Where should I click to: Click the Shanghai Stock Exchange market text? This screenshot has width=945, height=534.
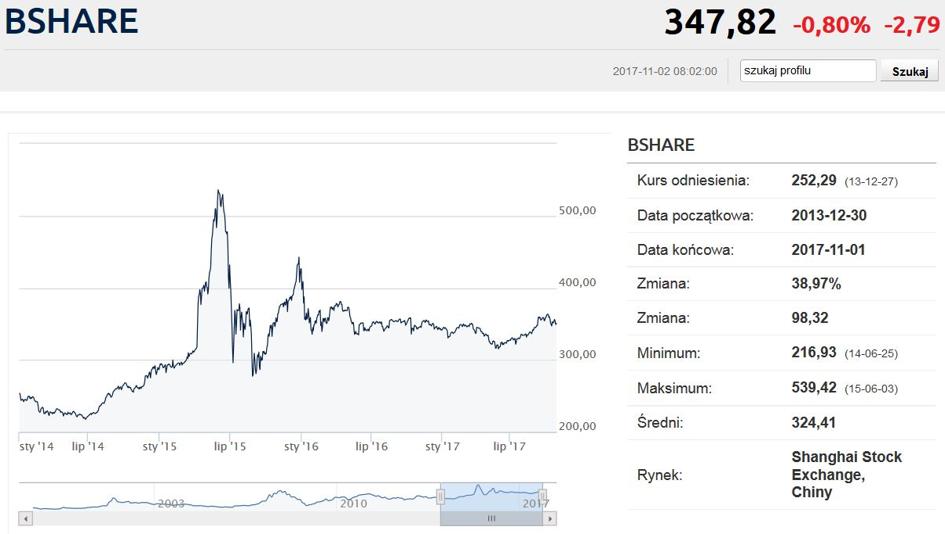coord(846,474)
